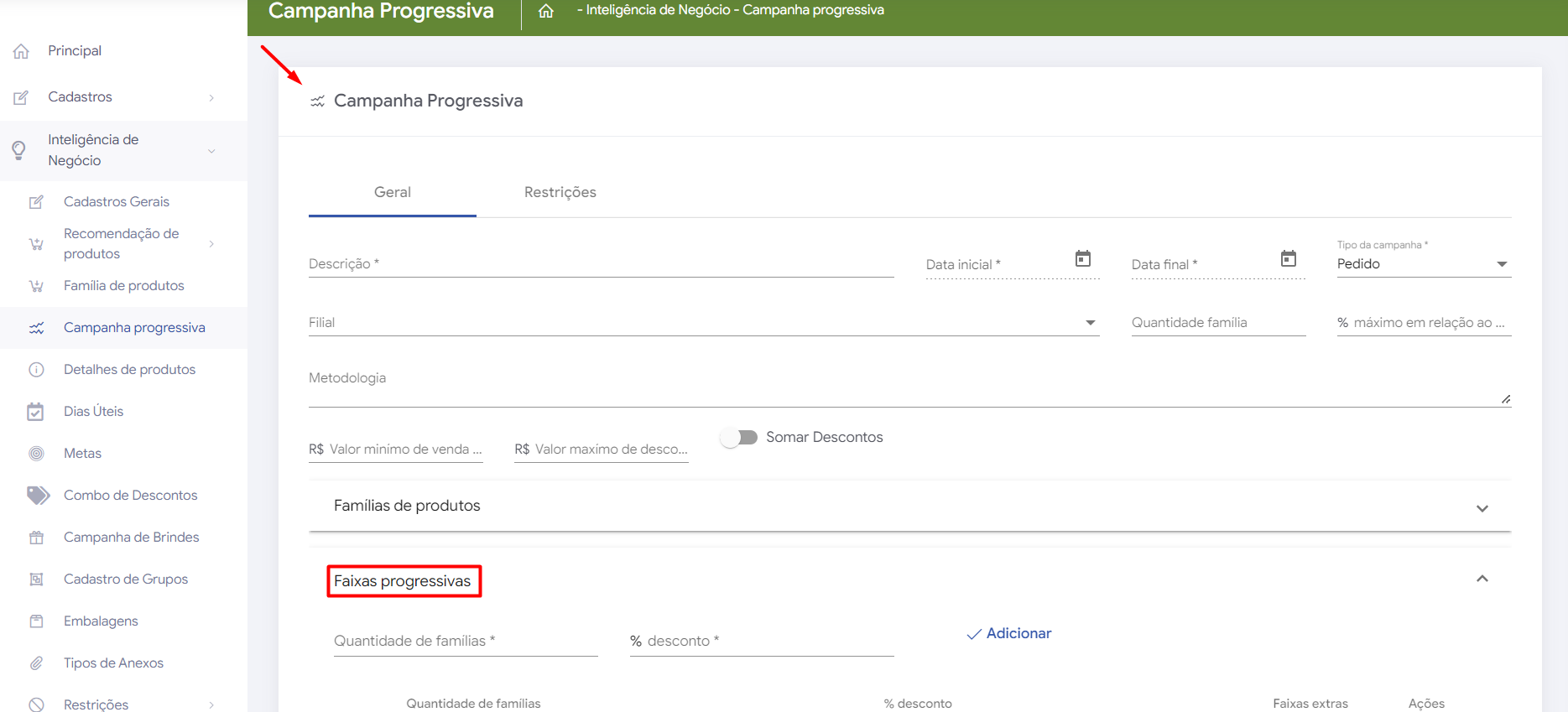Click the Combo de Descontos tag icon
1568x712 pixels.
tap(38, 496)
